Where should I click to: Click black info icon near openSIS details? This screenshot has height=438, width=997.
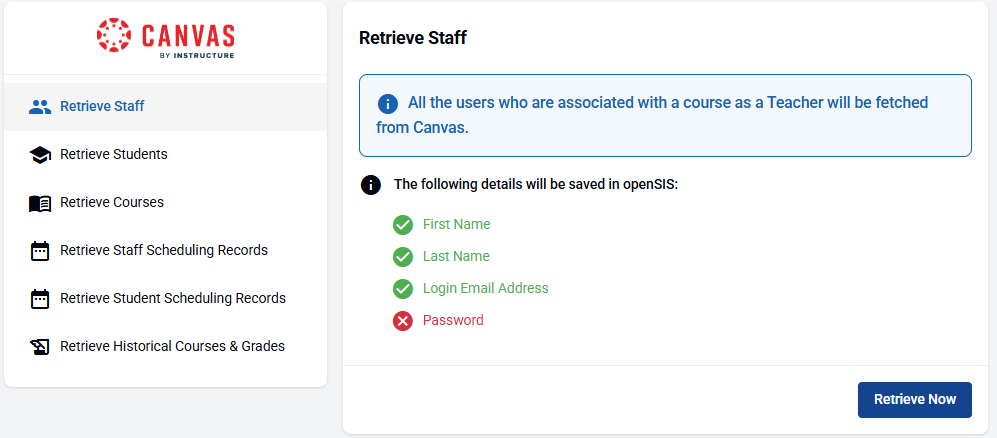click(x=371, y=185)
